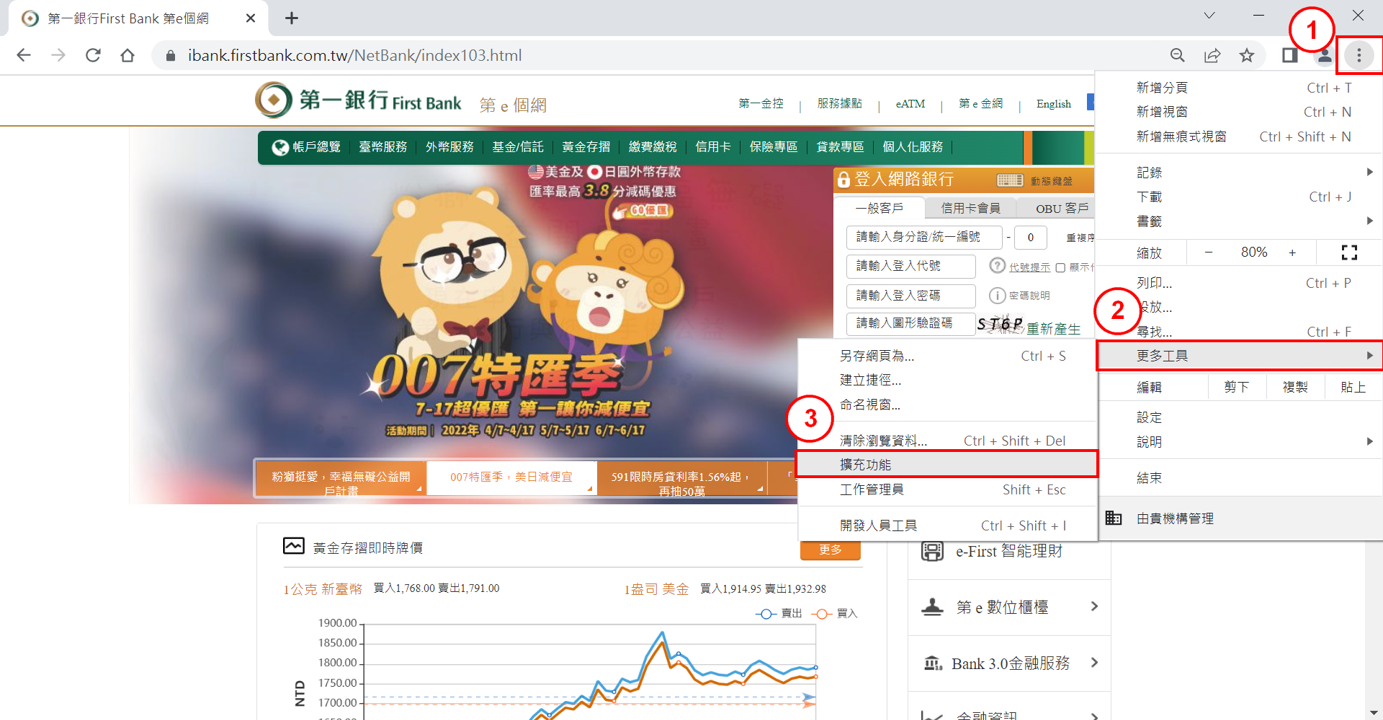Select 另存網頁為 menu entry
This screenshot has width=1383, height=720.
tap(947, 356)
